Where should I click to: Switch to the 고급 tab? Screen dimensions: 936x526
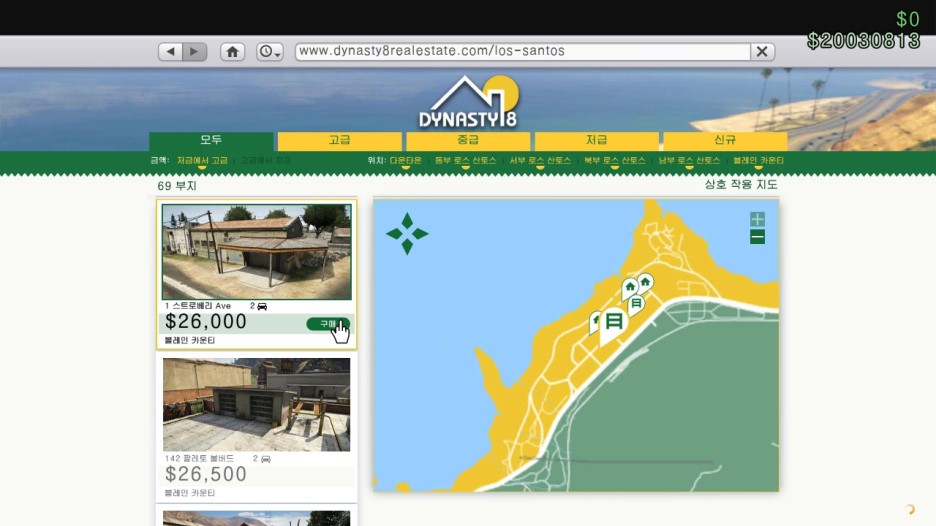pos(339,141)
